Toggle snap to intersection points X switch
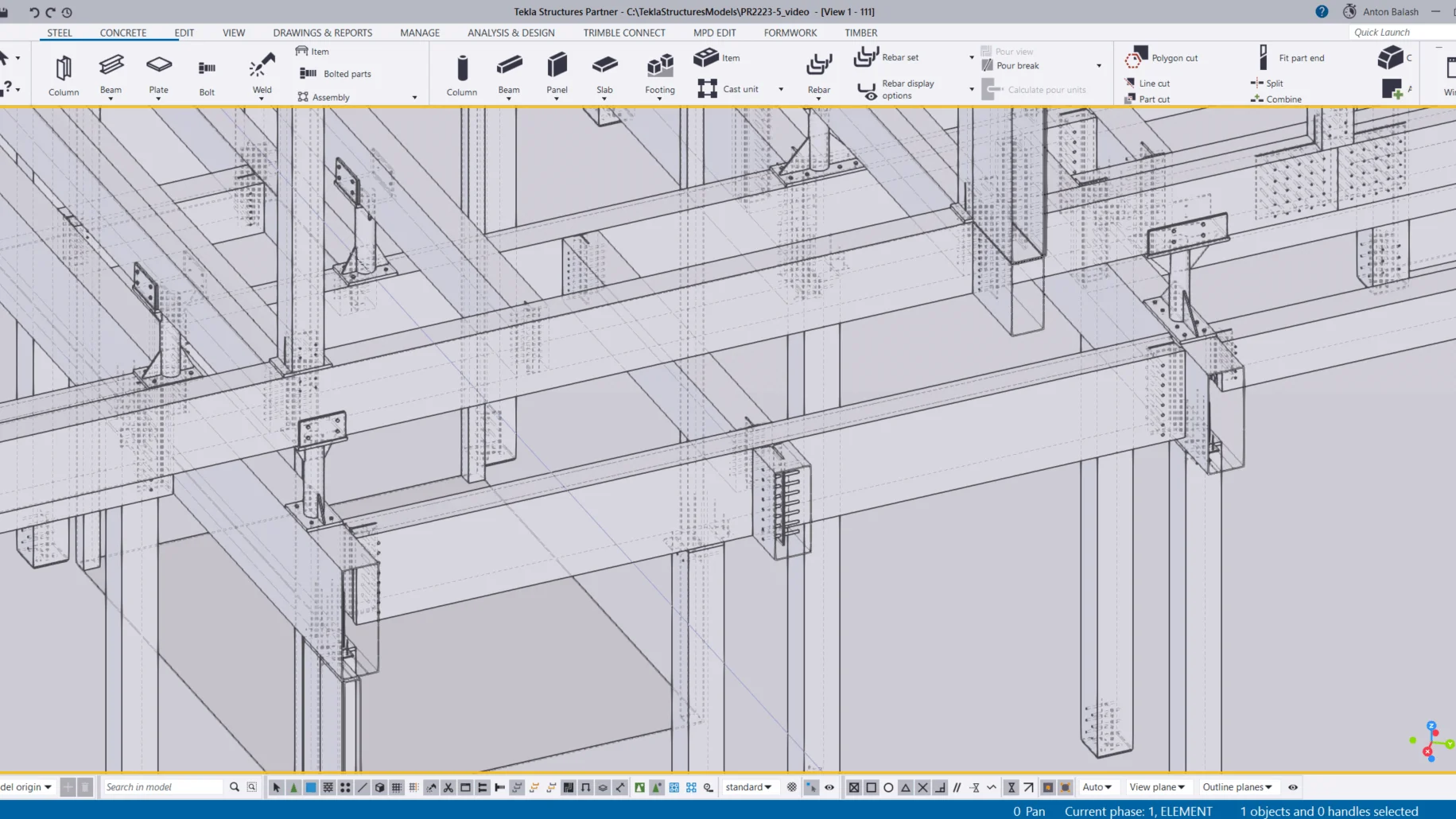1456x819 pixels. (922, 787)
